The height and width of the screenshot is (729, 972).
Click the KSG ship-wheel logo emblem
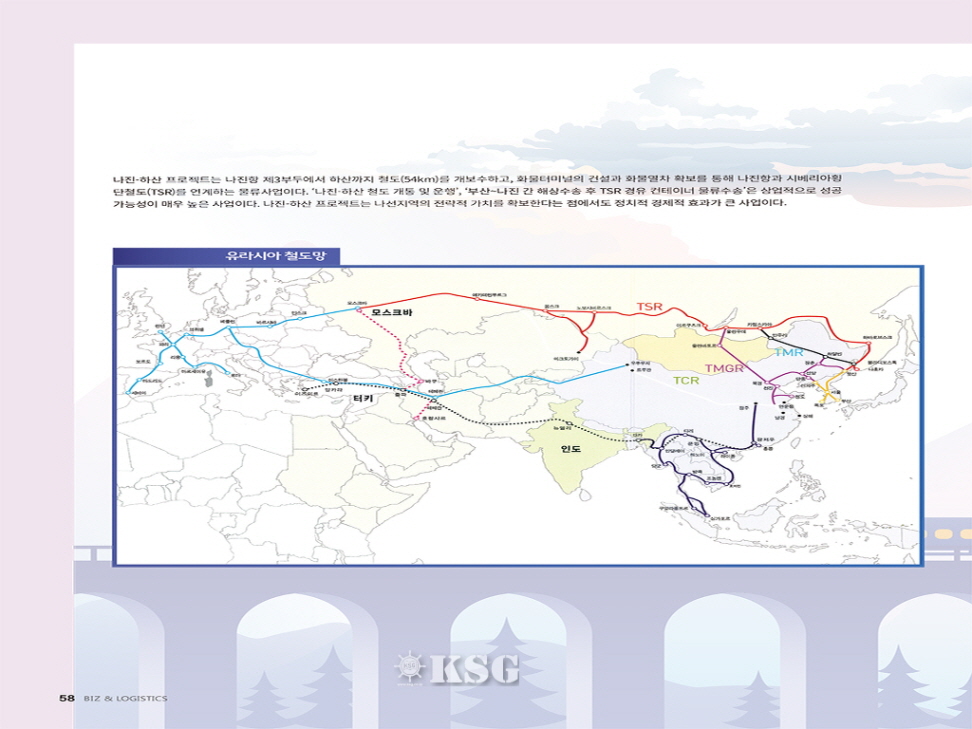pos(412,667)
